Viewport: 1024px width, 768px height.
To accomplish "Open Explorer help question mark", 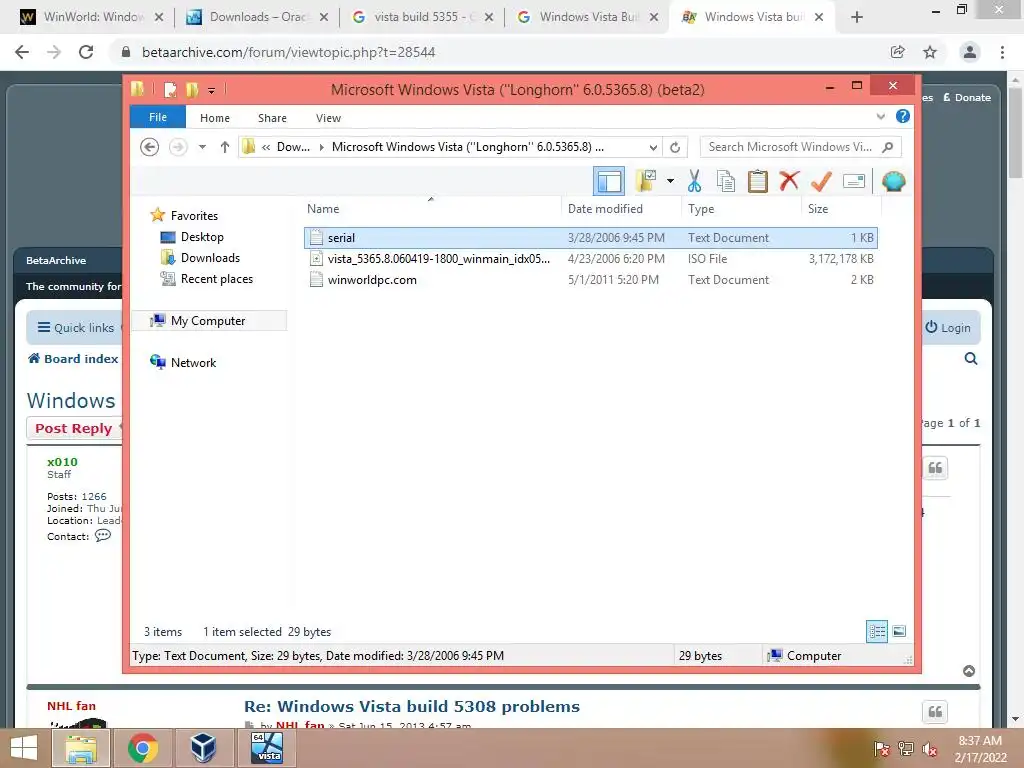I will 903,116.
